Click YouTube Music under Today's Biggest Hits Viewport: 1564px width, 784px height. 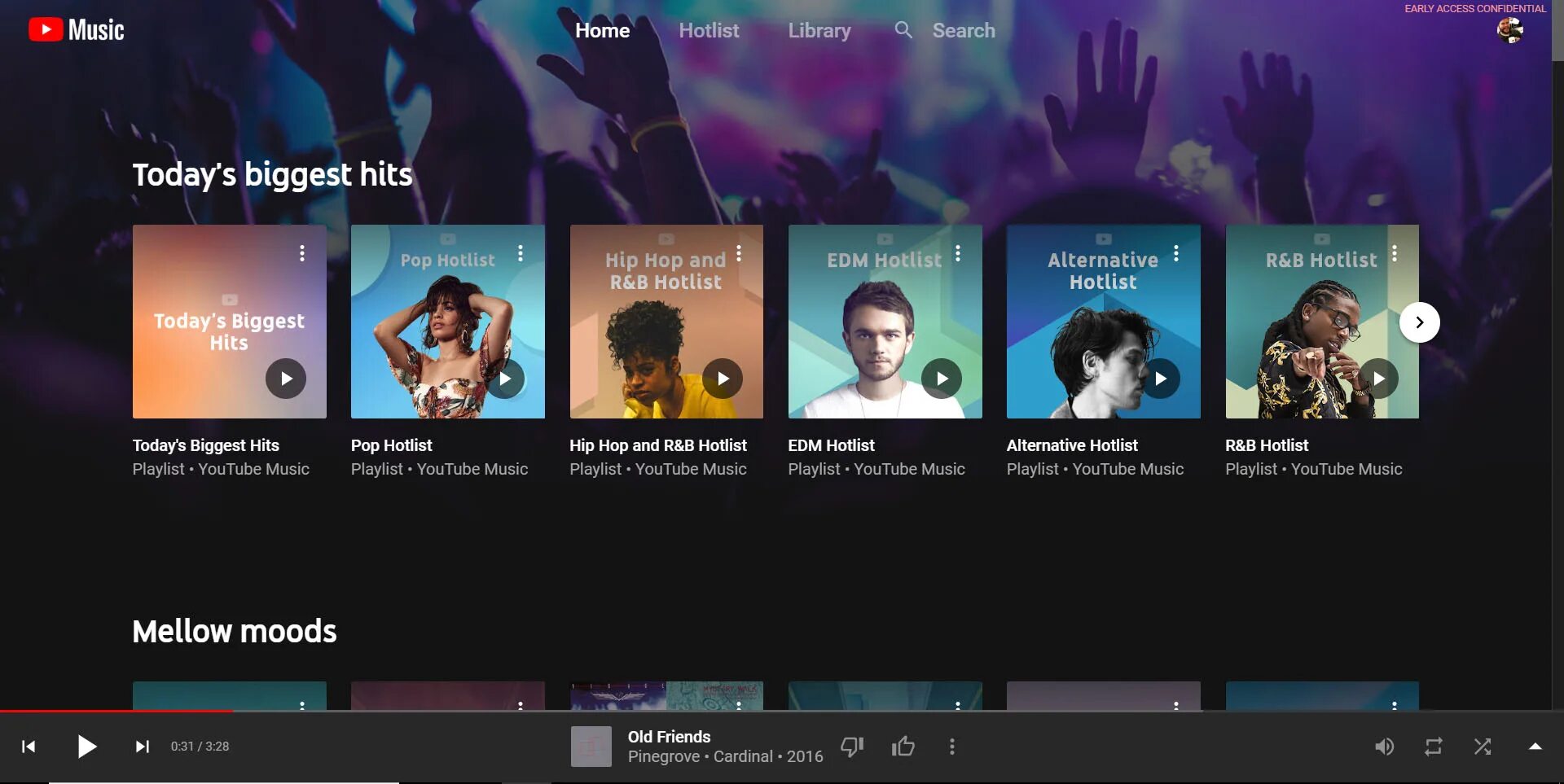tap(254, 469)
